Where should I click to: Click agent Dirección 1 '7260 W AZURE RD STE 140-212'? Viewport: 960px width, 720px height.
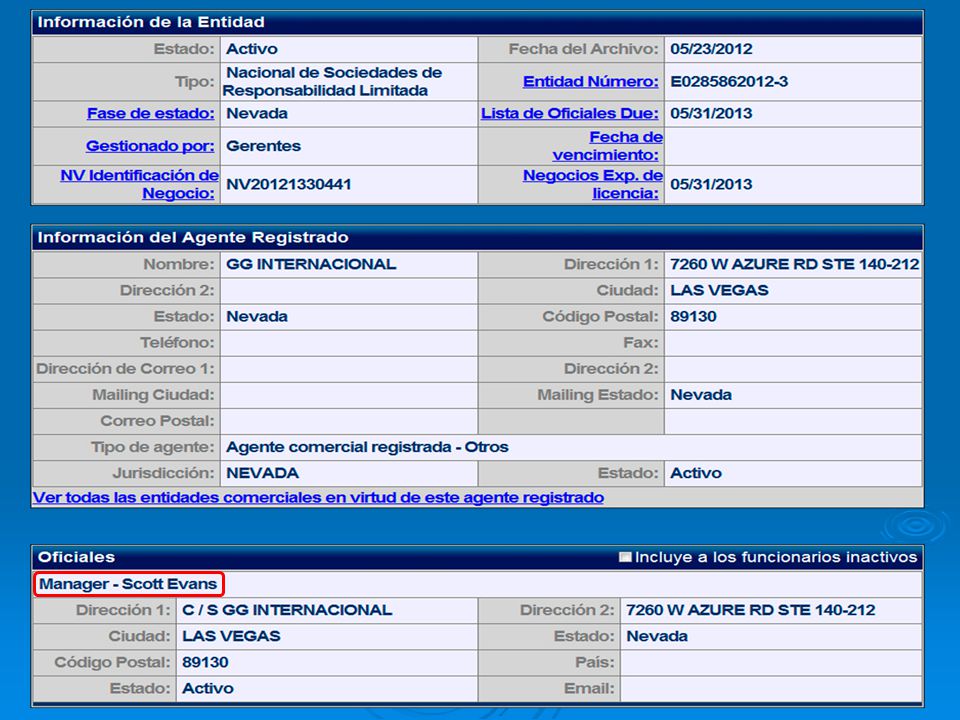(794, 264)
